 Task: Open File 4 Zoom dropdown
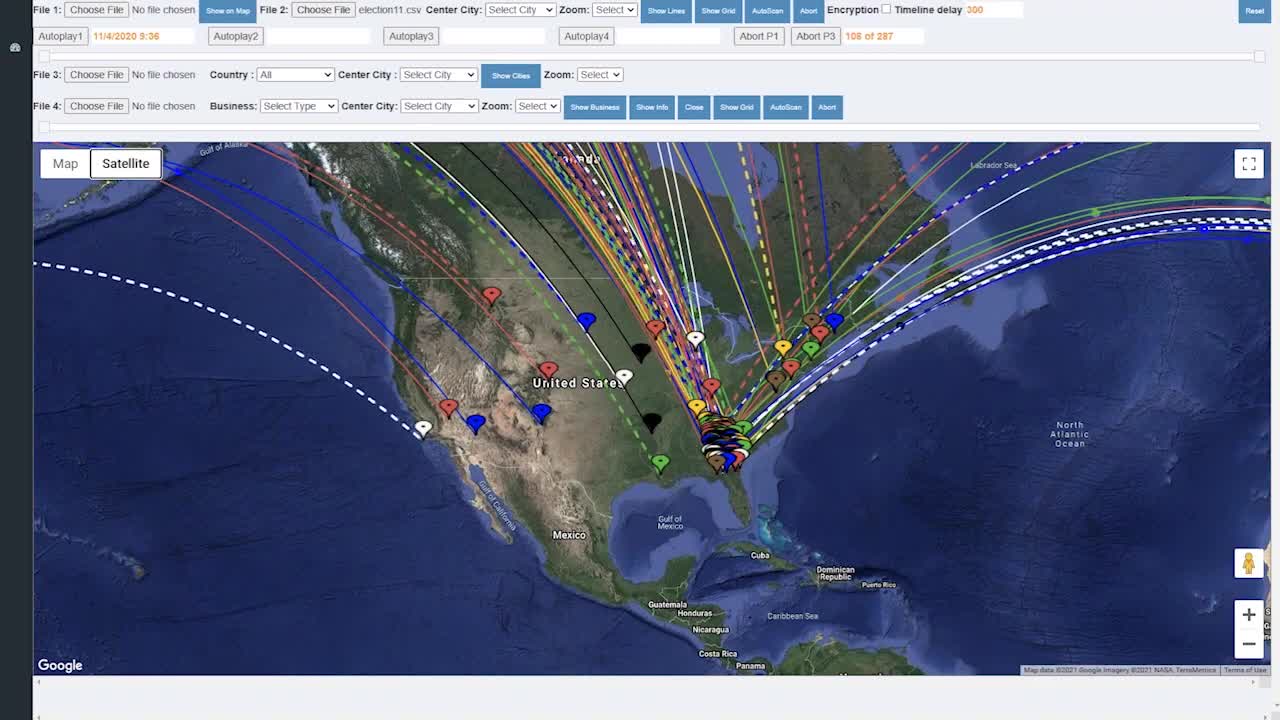point(537,106)
